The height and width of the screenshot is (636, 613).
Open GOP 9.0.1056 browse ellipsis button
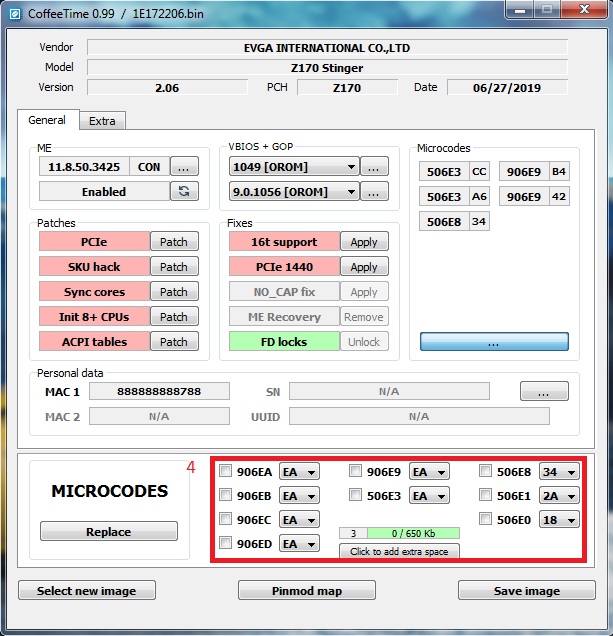(x=374, y=191)
